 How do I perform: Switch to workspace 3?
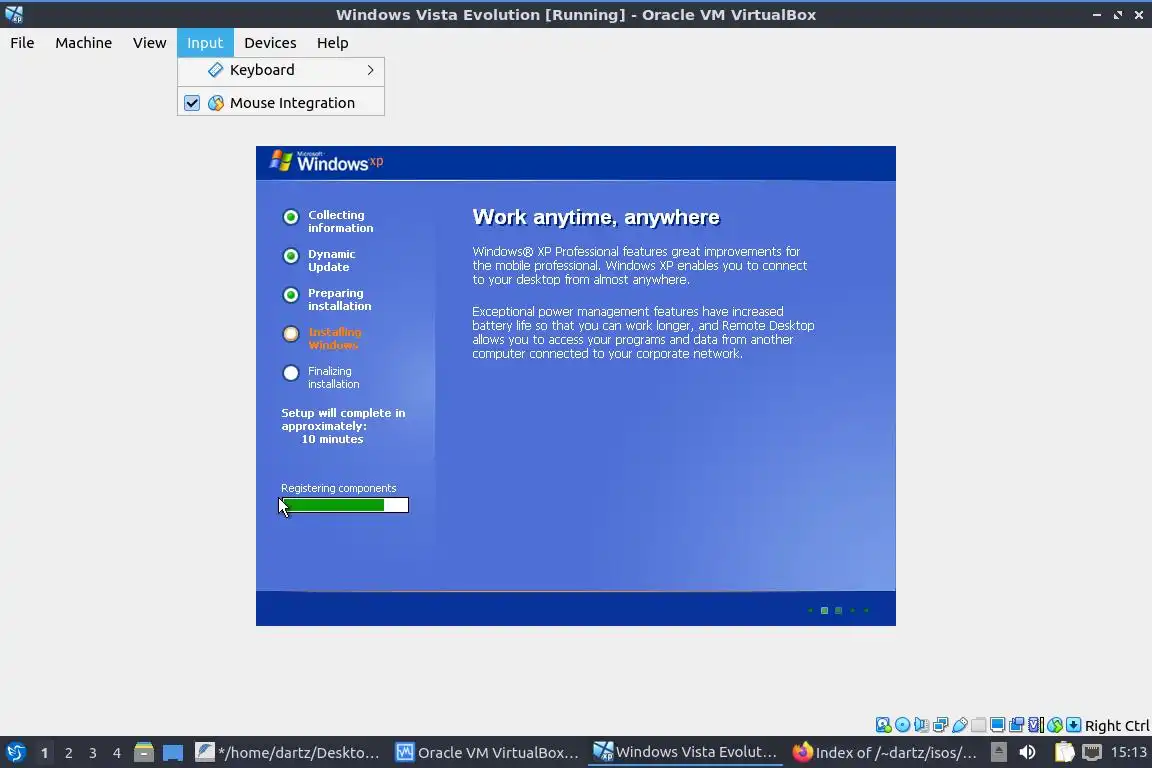(93, 753)
